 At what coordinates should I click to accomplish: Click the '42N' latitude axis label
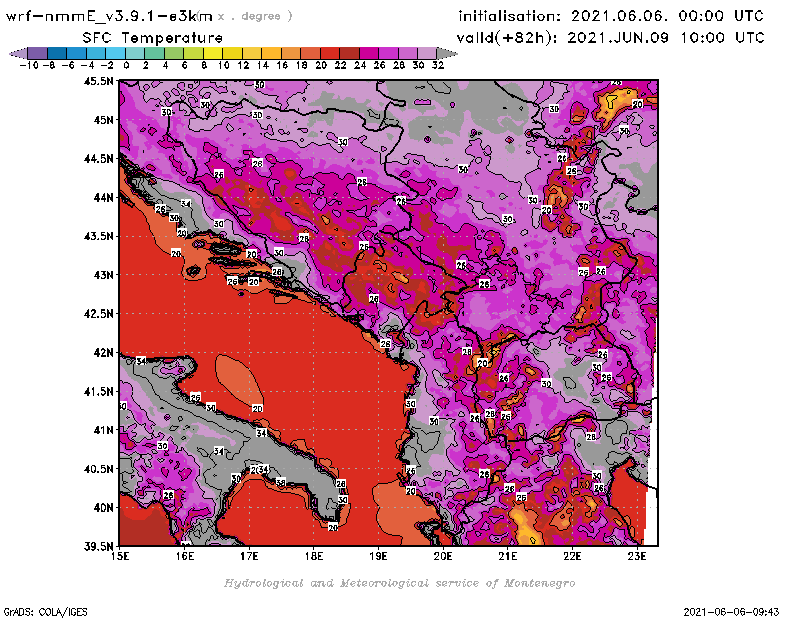click(103, 353)
